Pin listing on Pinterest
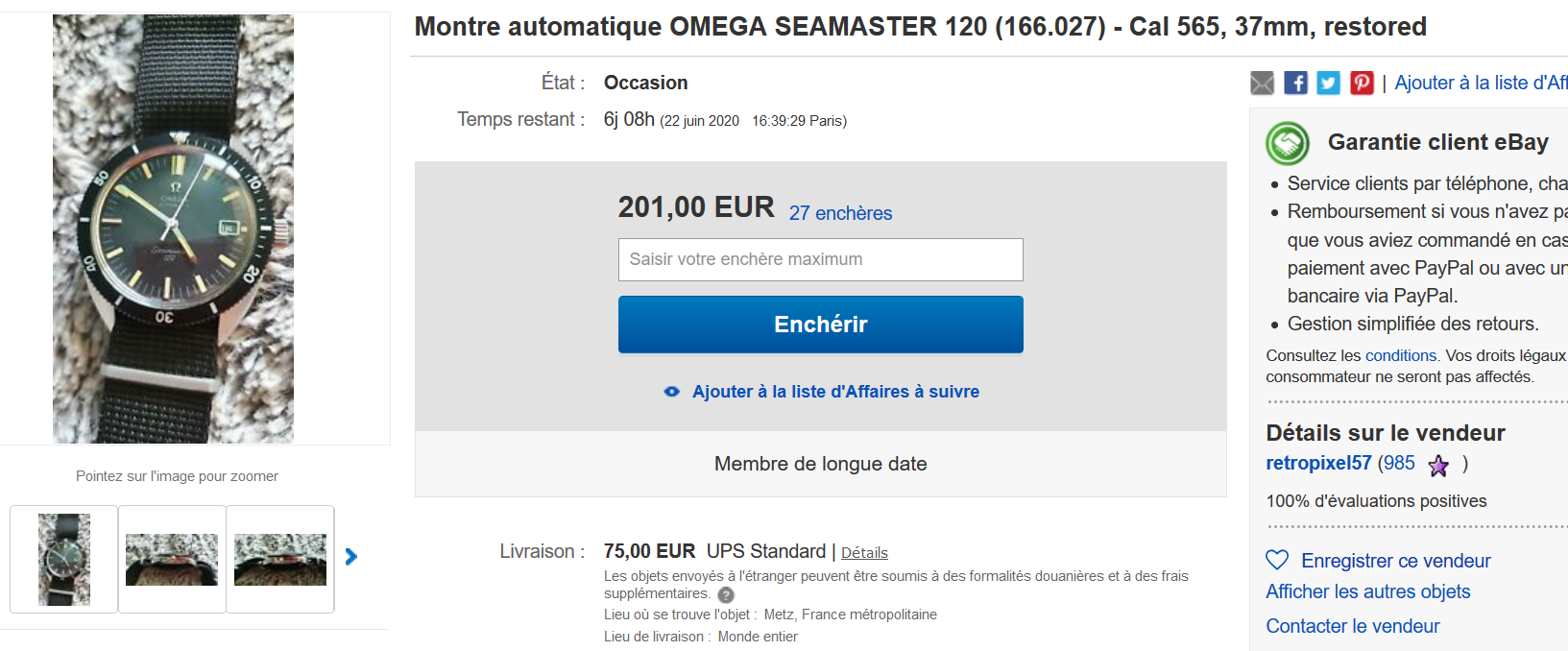1568x651 pixels. pyautogui.click(x=1362, y=84)
